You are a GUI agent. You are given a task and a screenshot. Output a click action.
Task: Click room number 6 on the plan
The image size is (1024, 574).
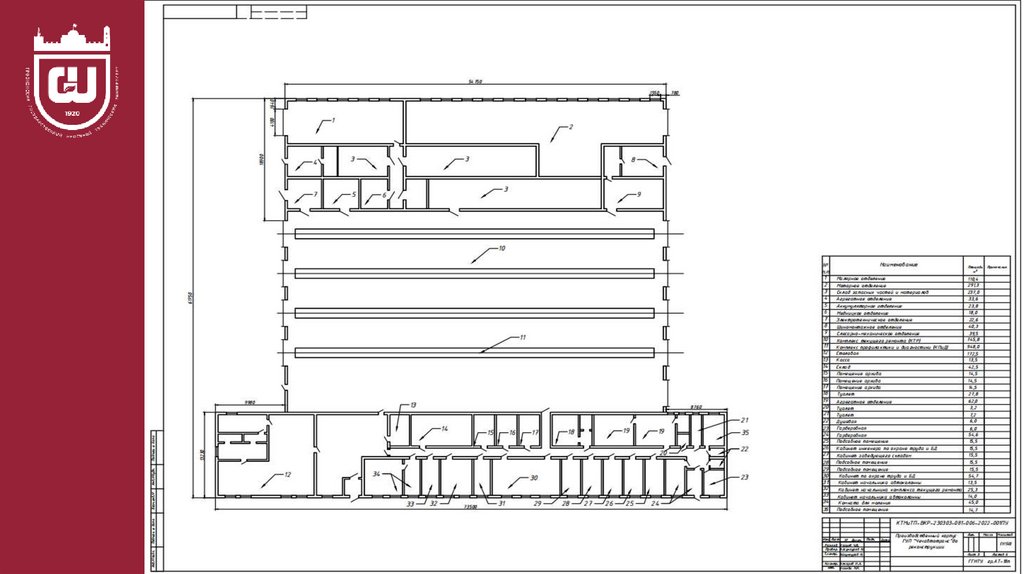384,195
